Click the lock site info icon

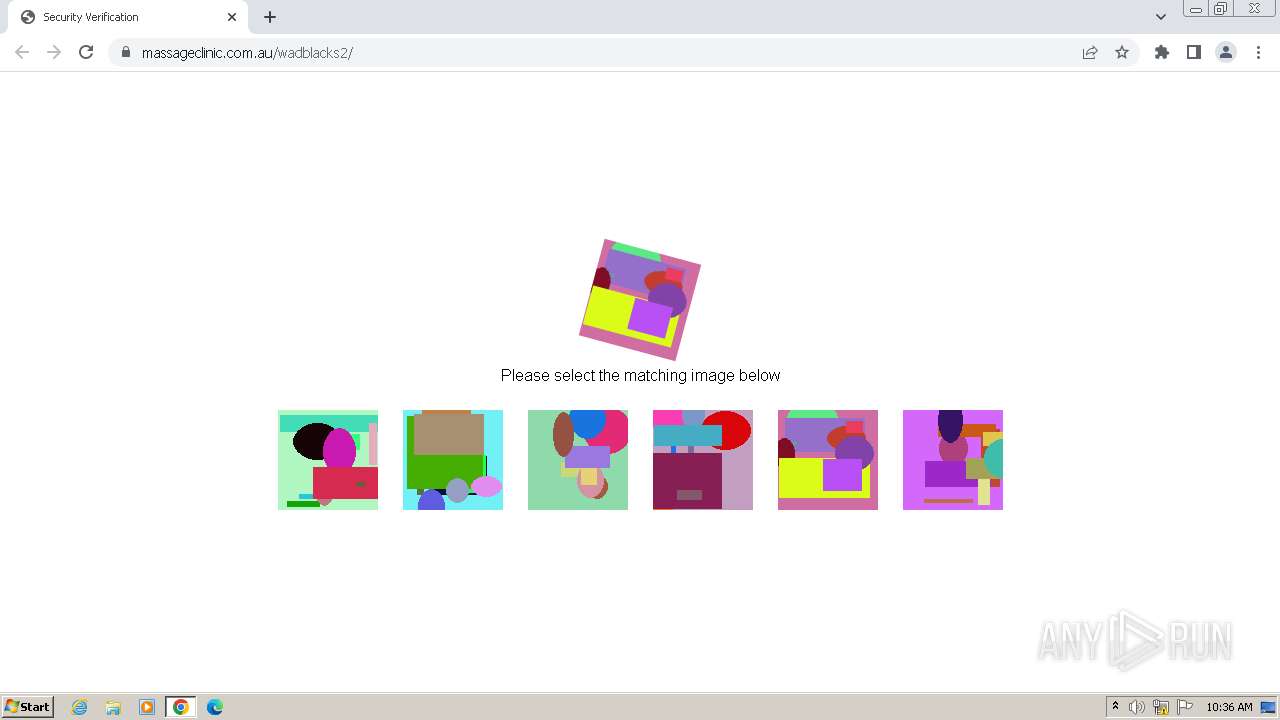126,52
